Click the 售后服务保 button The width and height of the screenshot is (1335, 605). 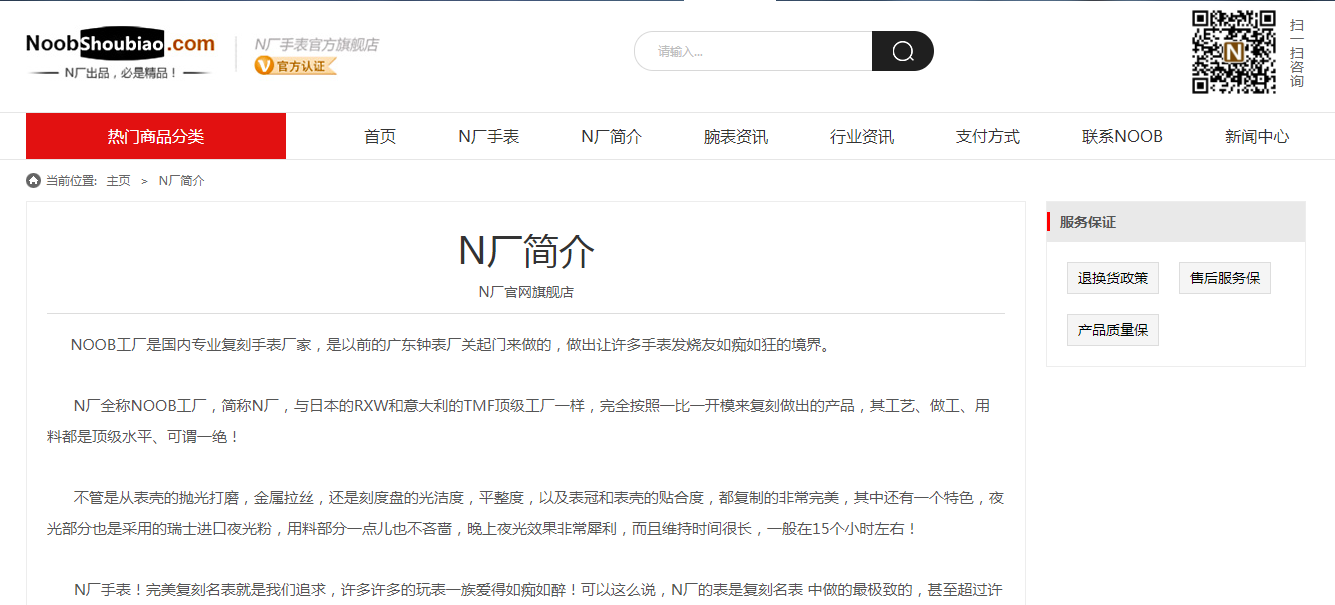pos(1225,278)
